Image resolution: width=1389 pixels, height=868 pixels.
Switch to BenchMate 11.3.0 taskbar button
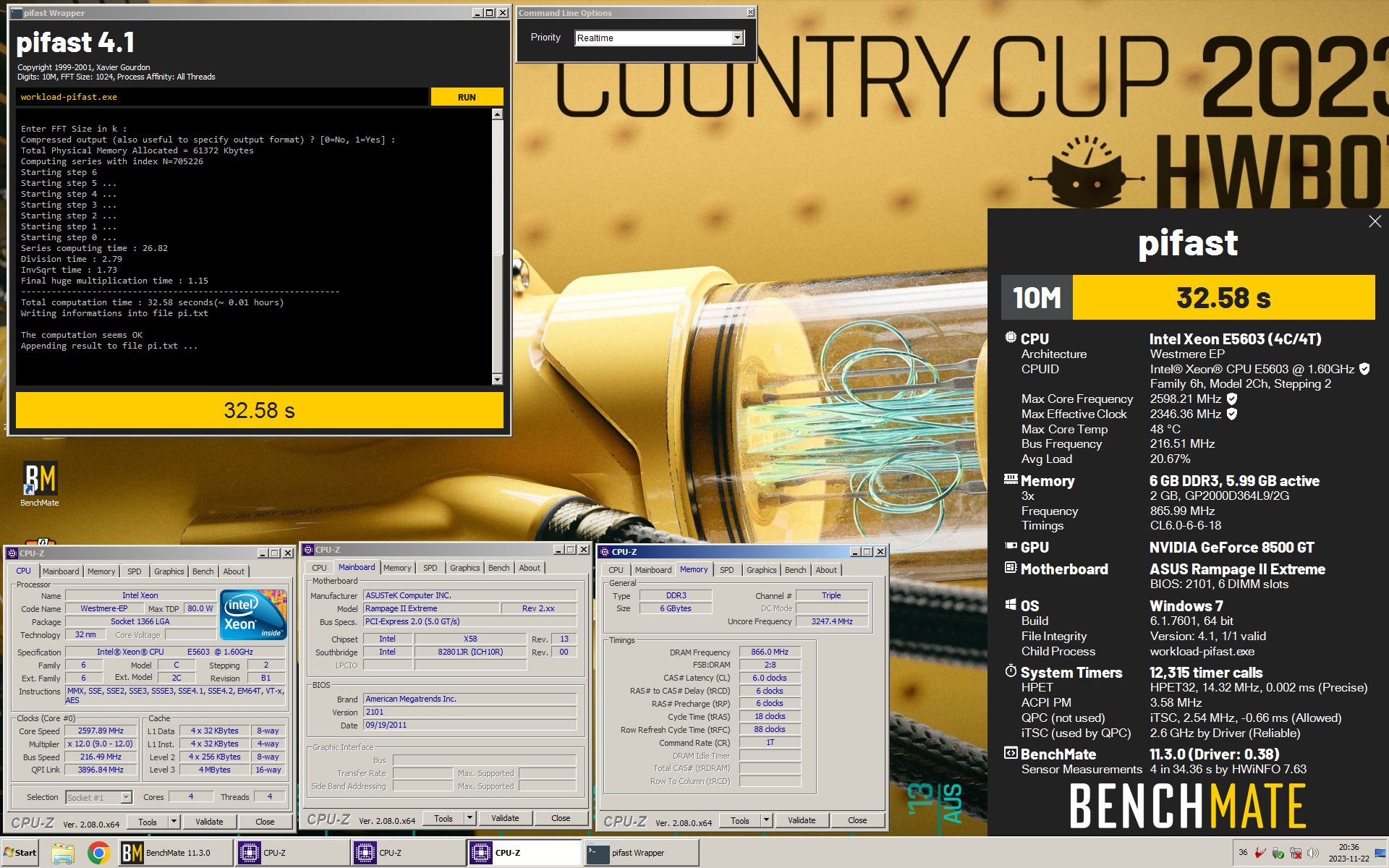pos(176,853)
